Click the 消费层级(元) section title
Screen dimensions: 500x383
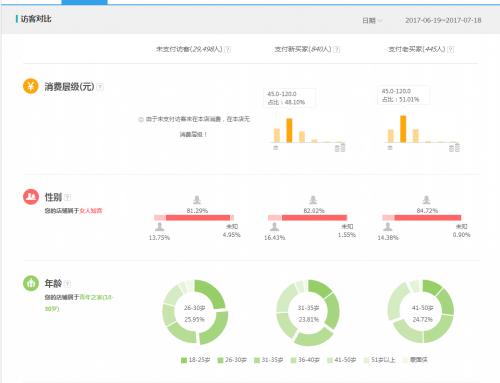(69, 87)
